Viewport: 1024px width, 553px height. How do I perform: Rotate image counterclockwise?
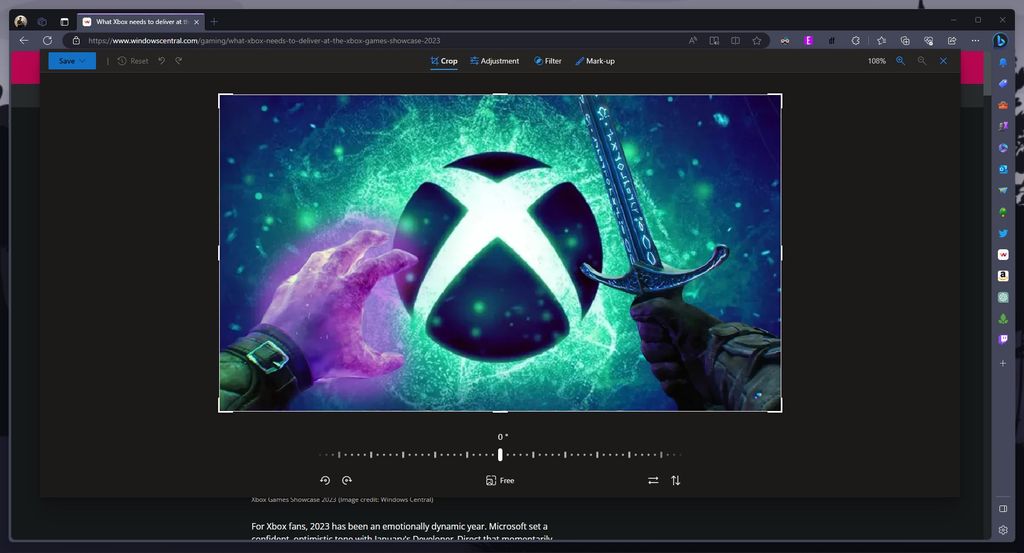tap(325, 481)
